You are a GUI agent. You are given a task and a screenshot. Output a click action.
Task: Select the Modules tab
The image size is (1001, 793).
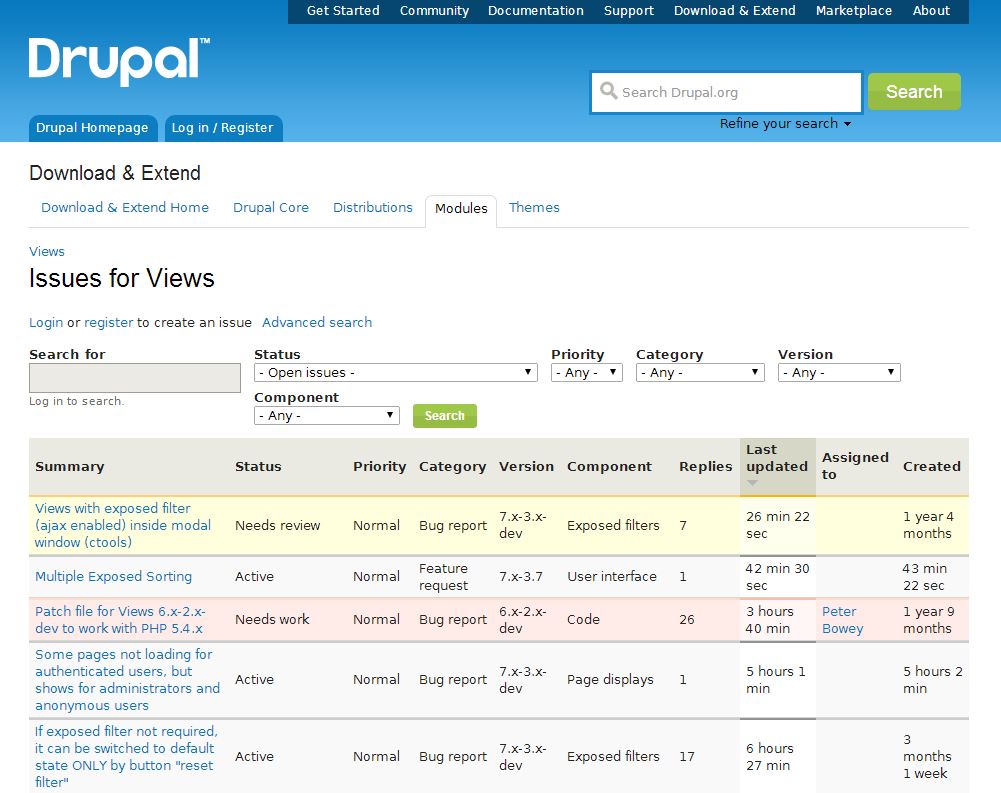pyautogui.click(x=461, y=209)
